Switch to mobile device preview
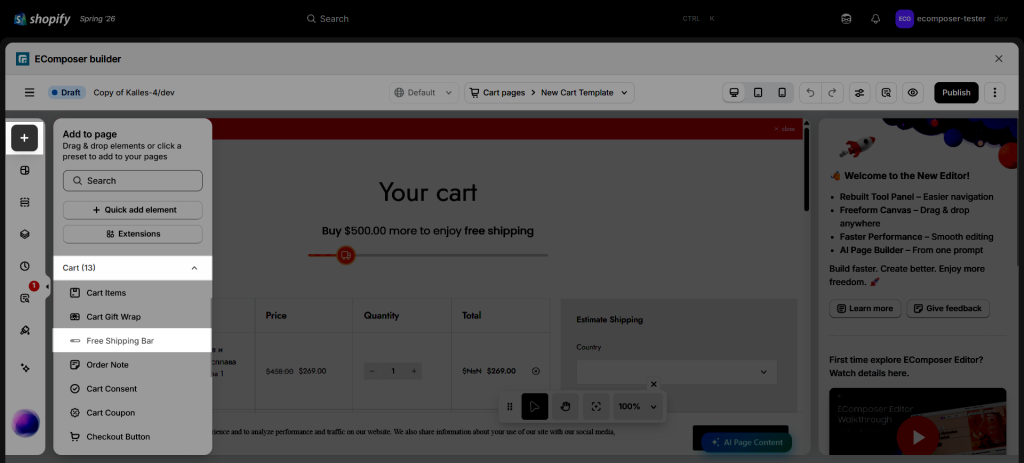 click(x=782, y=93)
